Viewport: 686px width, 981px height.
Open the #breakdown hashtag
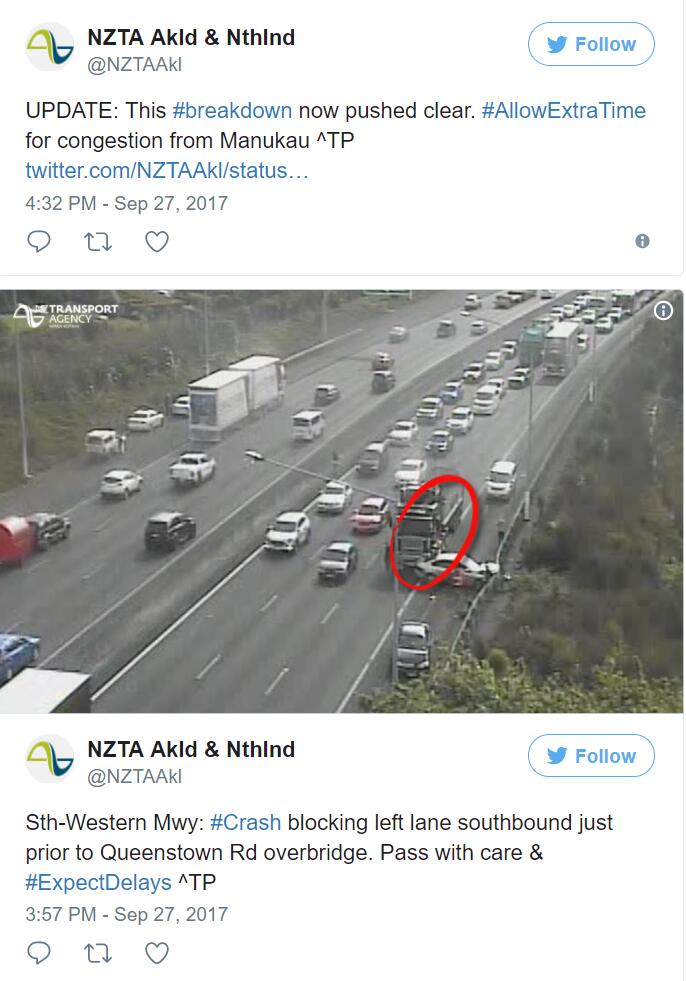(x=232, y=110)
